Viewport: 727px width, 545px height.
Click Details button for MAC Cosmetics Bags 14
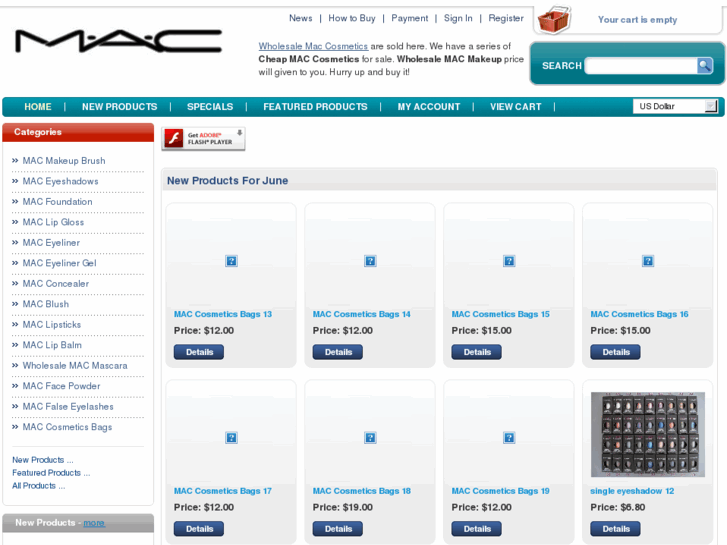tap(338, 352)
